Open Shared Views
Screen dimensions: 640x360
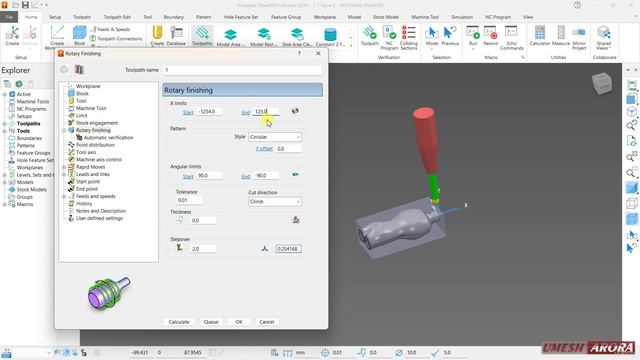[603, 38]
